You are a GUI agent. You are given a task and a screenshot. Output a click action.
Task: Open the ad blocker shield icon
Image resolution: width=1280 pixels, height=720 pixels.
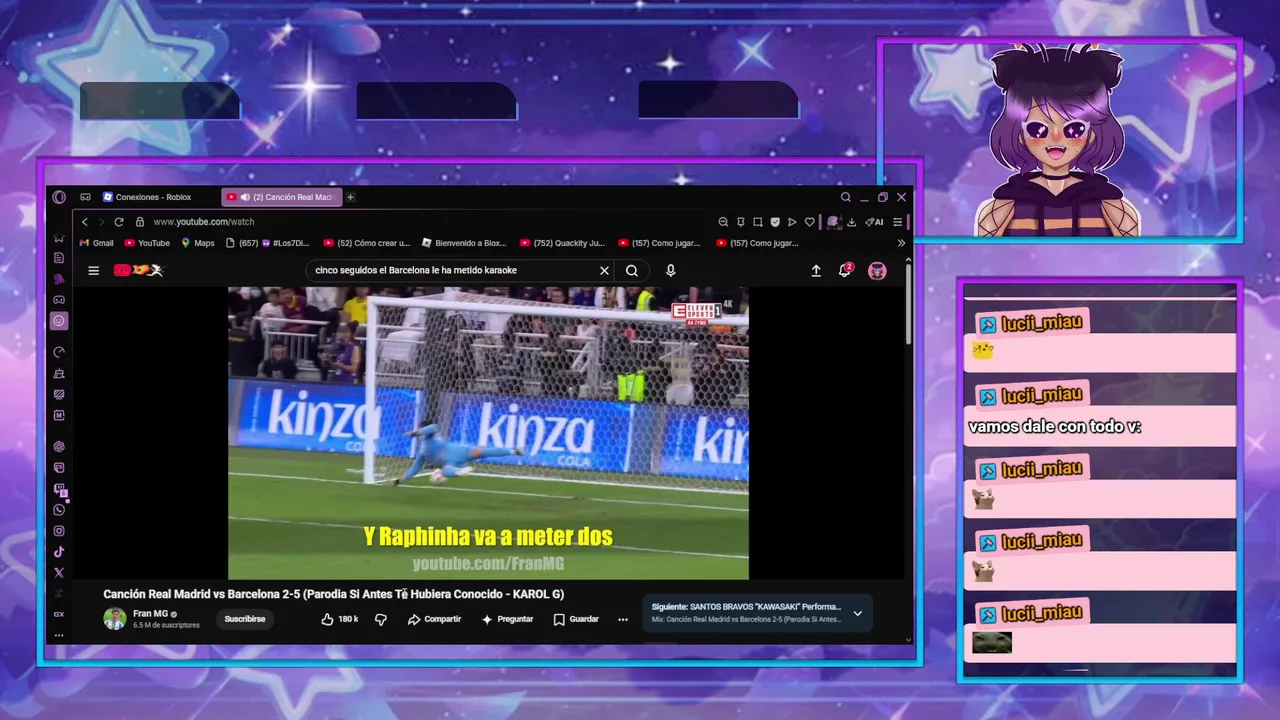coord(775,222)
